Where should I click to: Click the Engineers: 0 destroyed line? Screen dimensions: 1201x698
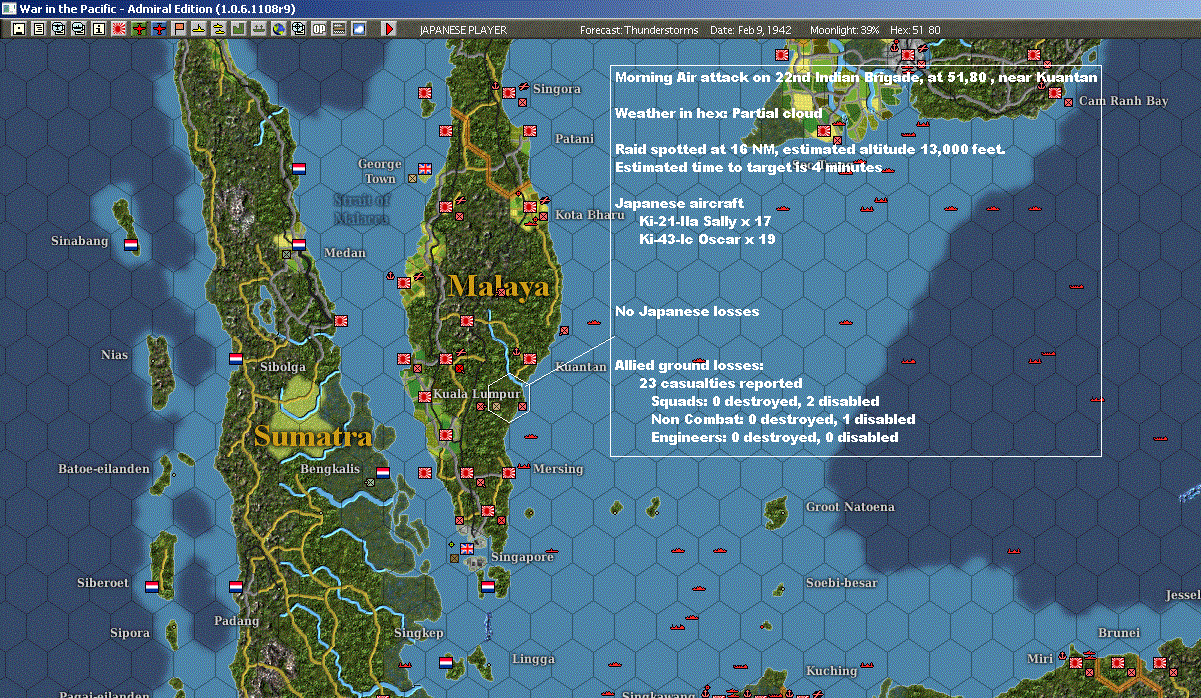click(x=774, y=437)
